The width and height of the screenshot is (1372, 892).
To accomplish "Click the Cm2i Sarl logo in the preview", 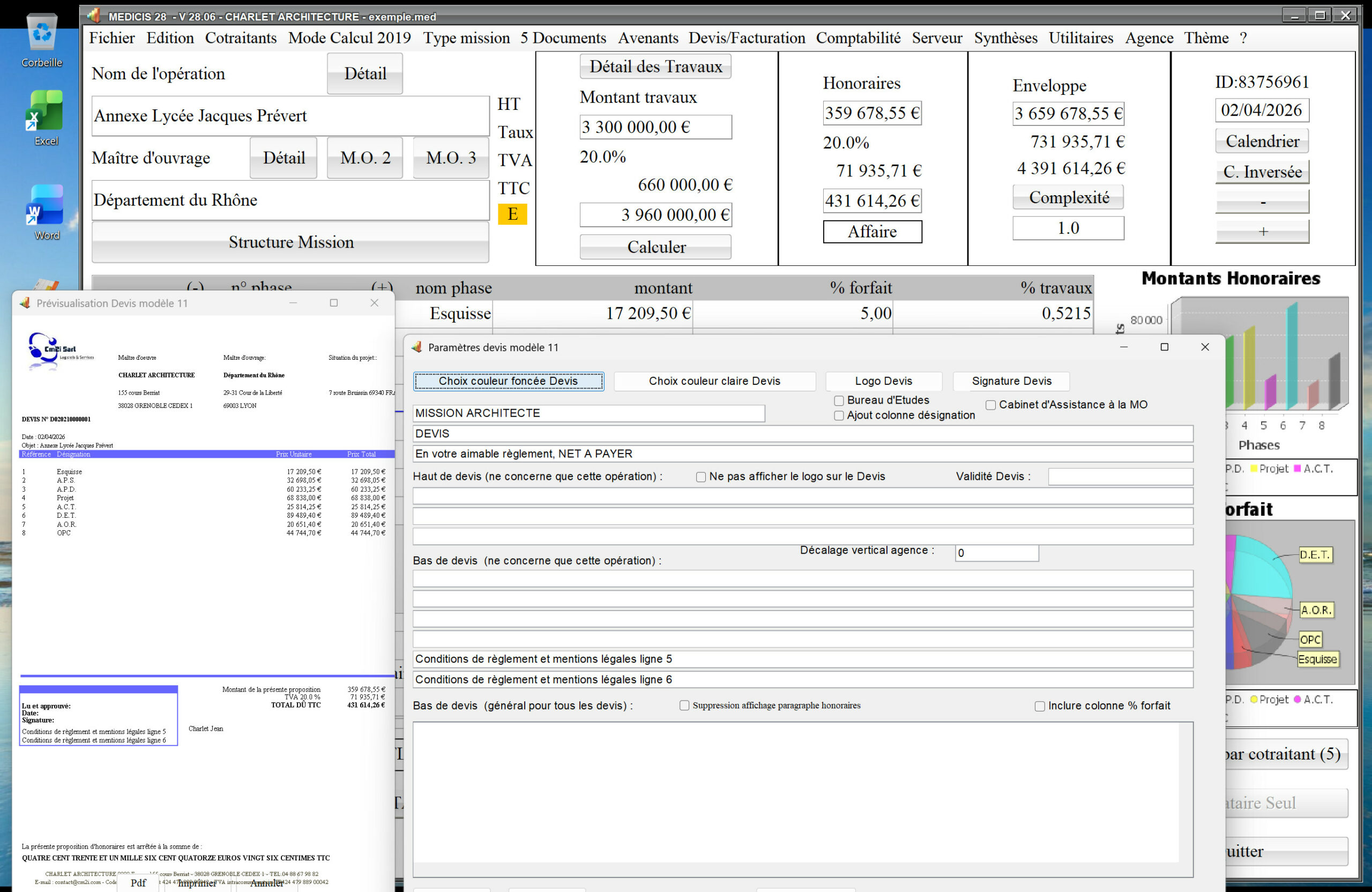I will click(59, 351).
